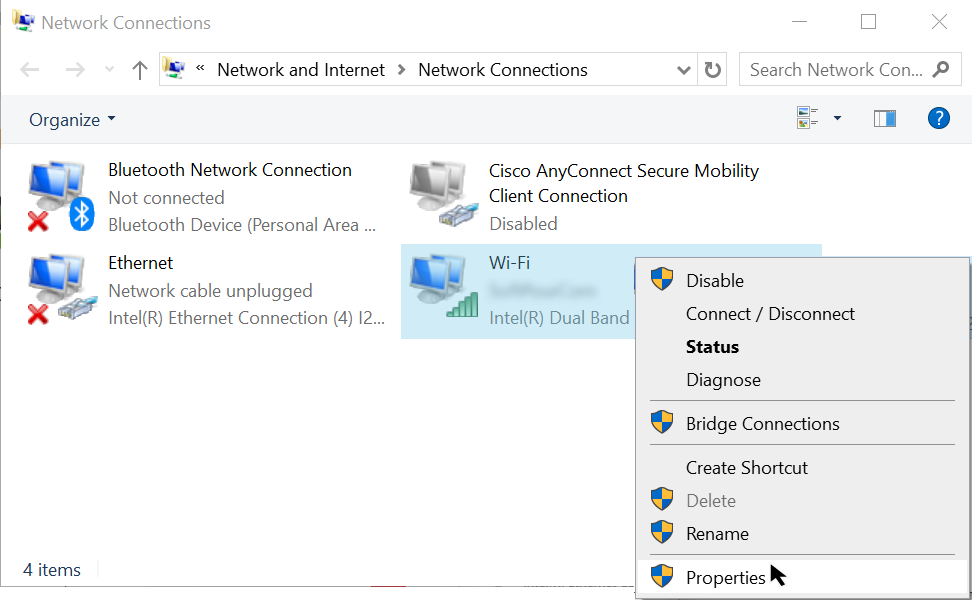The width and height of the screenshot is (972, 600).
Task: Select the Ethernet adapter icon
Action: pyautogui.click(x=63, y=289)
